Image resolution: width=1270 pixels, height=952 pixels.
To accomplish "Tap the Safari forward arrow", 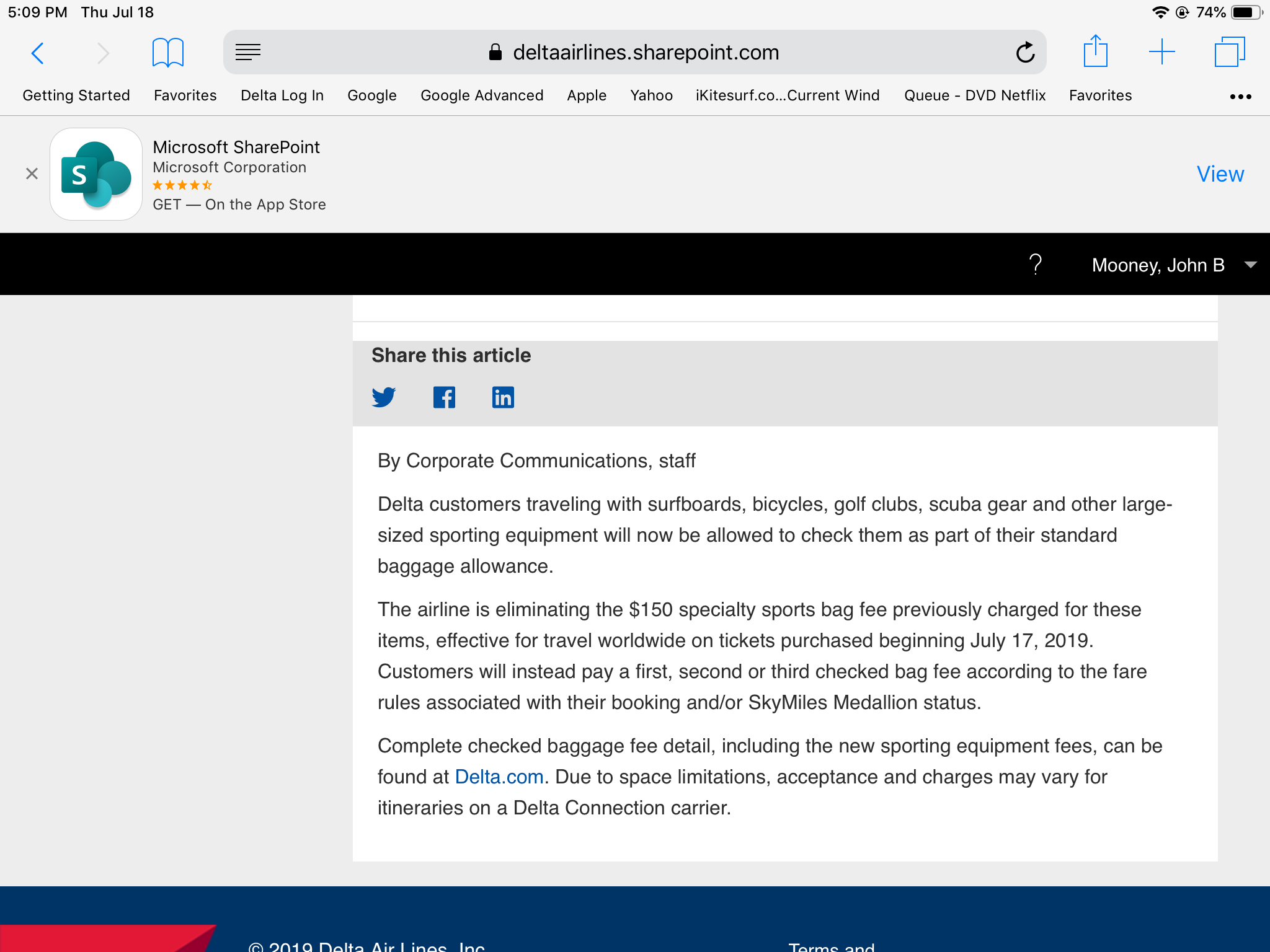I will (103, 53).
